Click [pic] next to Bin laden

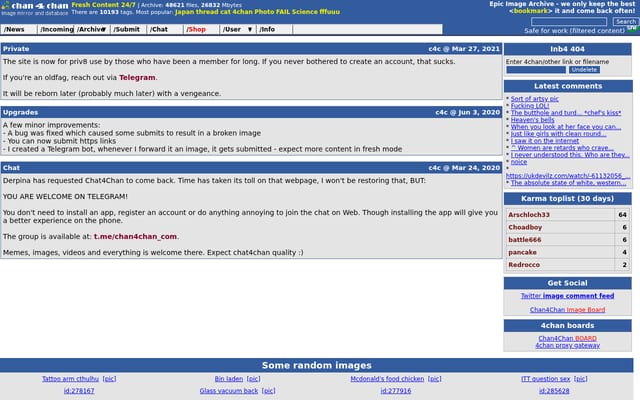pyautogui.click(x=253, y=379)
